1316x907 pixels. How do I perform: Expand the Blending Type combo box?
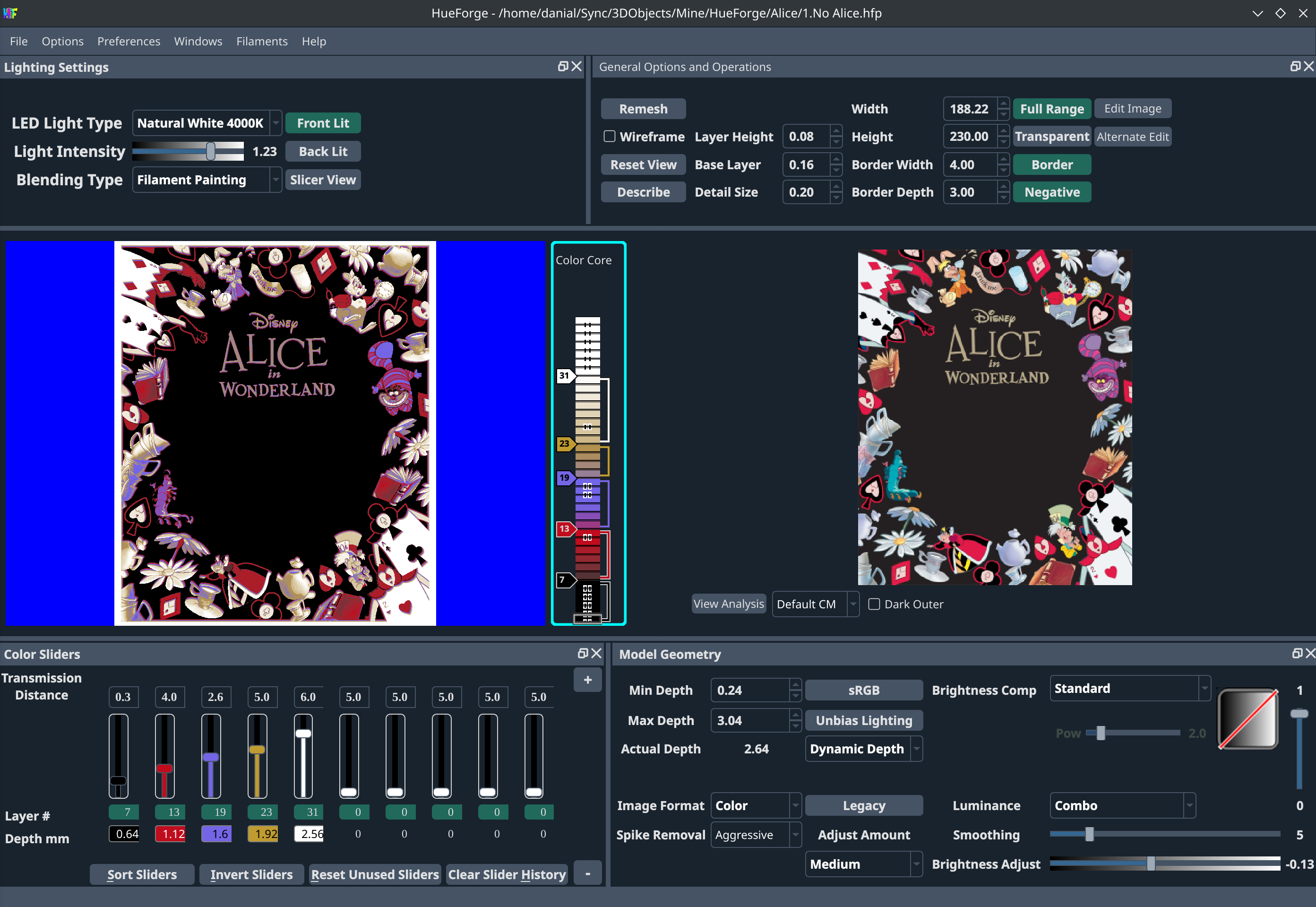click(207, 180)
